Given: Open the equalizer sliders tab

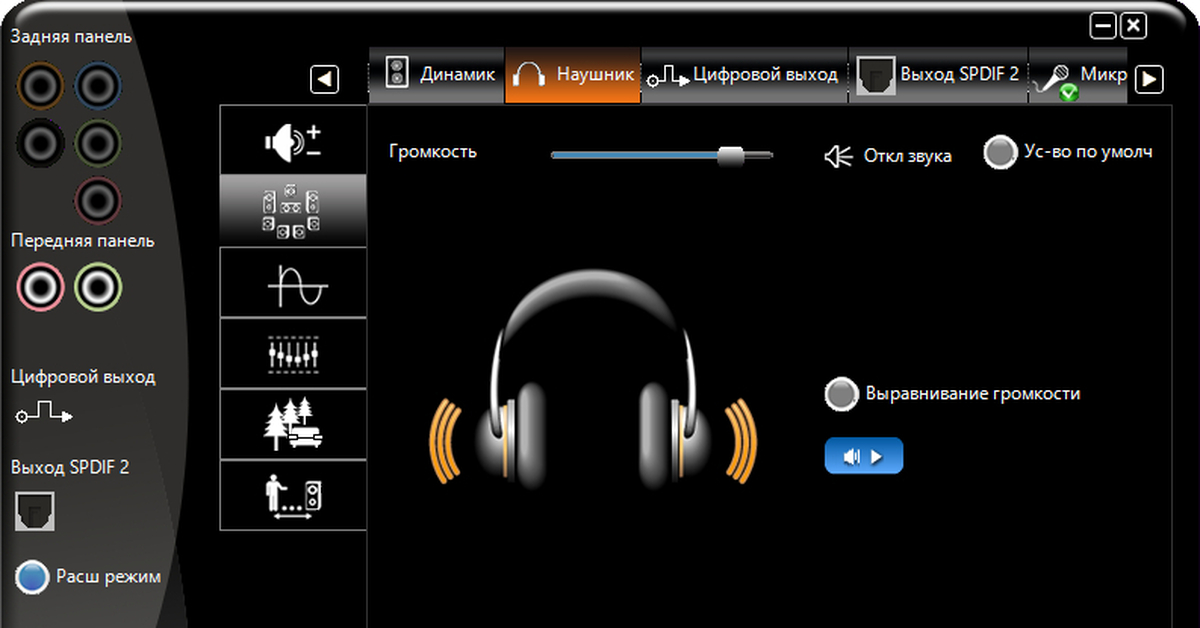Looking at the screenshot, I should [x=292, y=354].
